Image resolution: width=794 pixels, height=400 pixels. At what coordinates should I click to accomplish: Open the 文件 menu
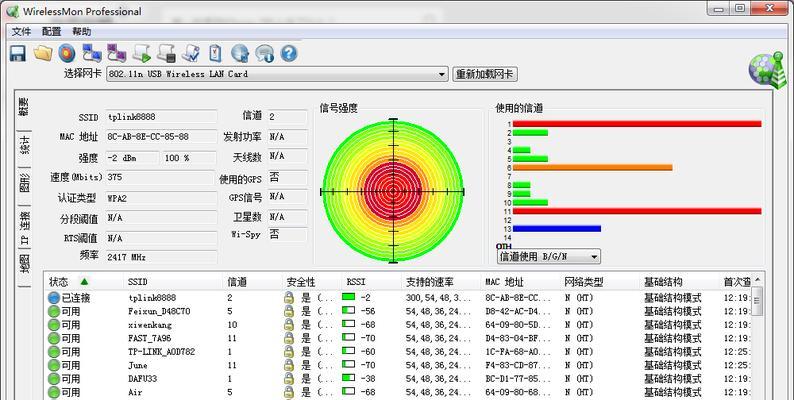tap(21, 31)
